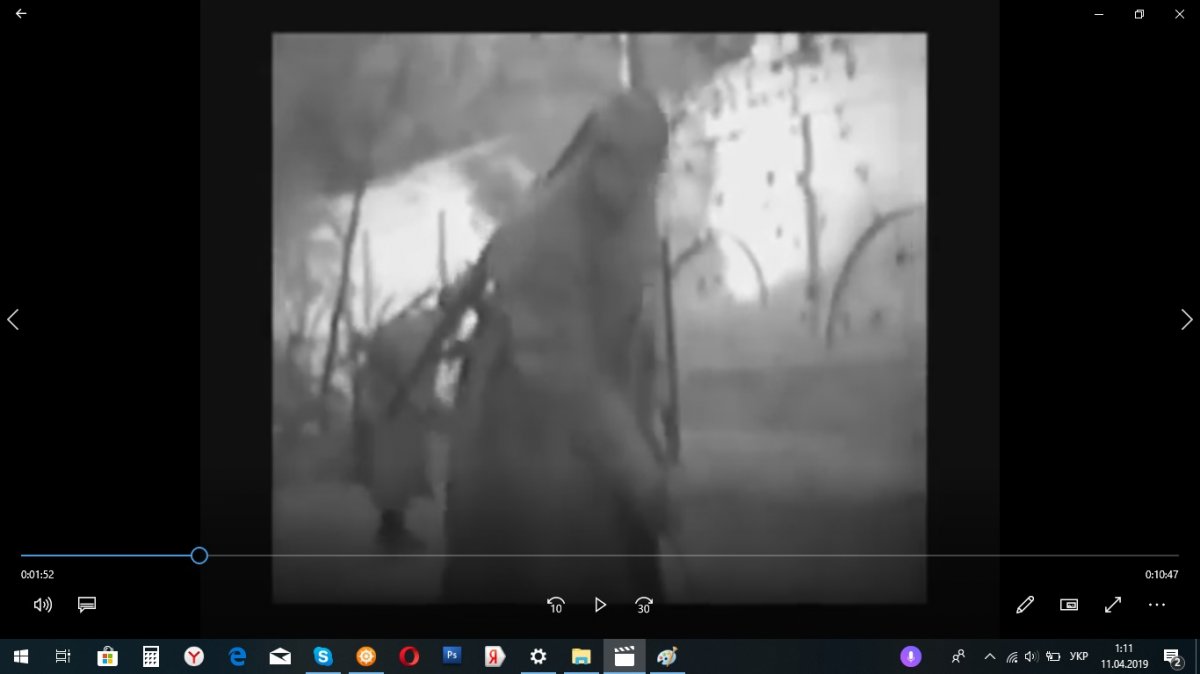Viewport: 1200px width, 674px height.
Task: Open the Wi-Fi network flyout
Action: pyautogui.click(x=1012, y=657)
